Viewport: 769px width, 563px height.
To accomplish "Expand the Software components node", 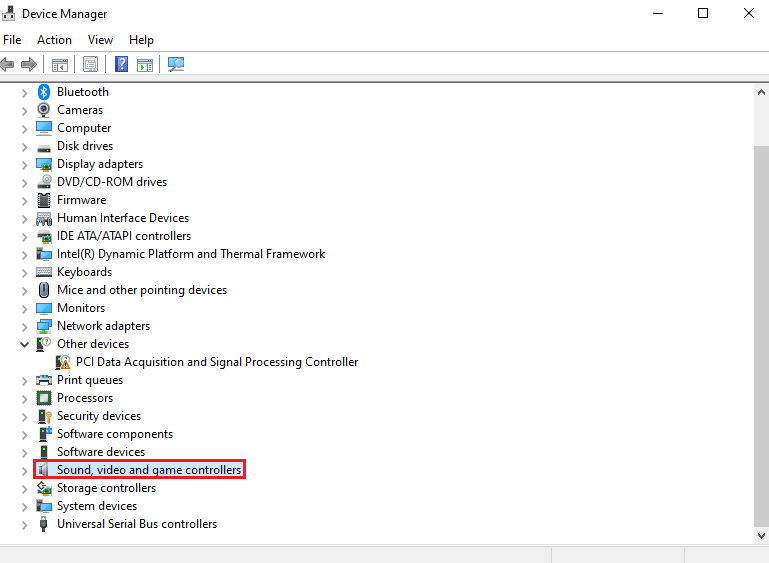I will coord(24,435).
